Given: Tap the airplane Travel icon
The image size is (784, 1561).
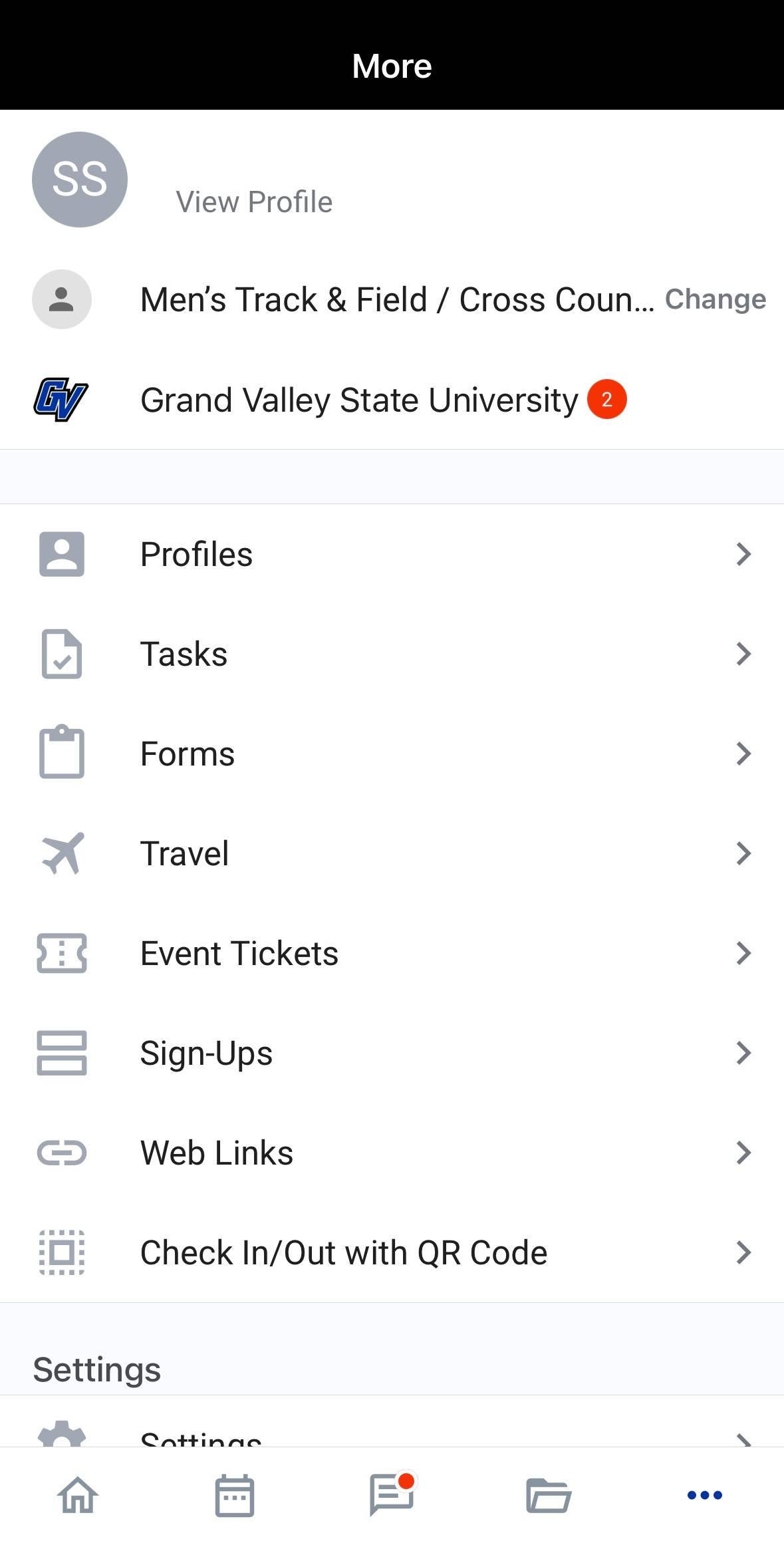Looking at the screenshot, I should 62,853.
